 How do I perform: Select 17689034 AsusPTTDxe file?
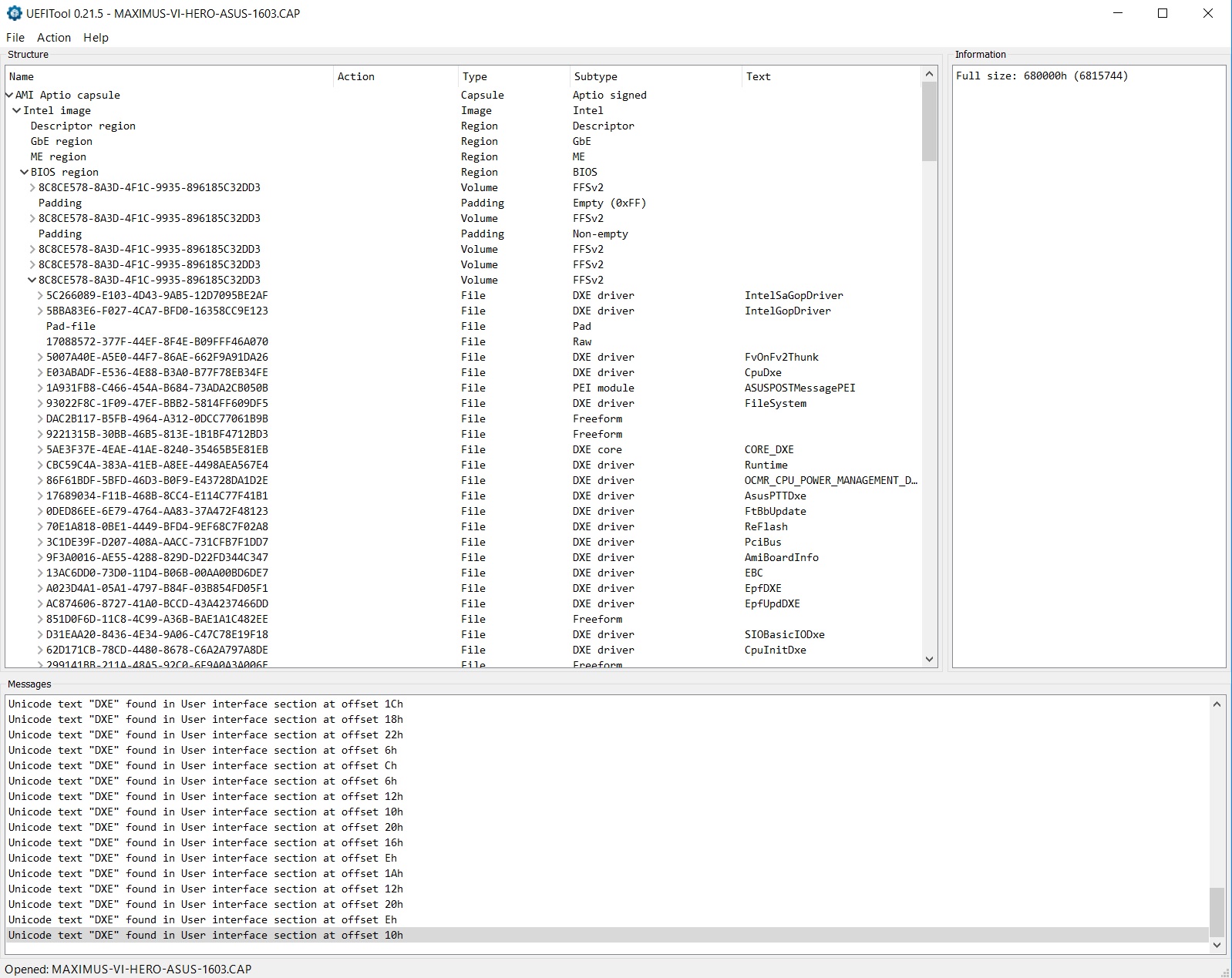tap(463, 496)
